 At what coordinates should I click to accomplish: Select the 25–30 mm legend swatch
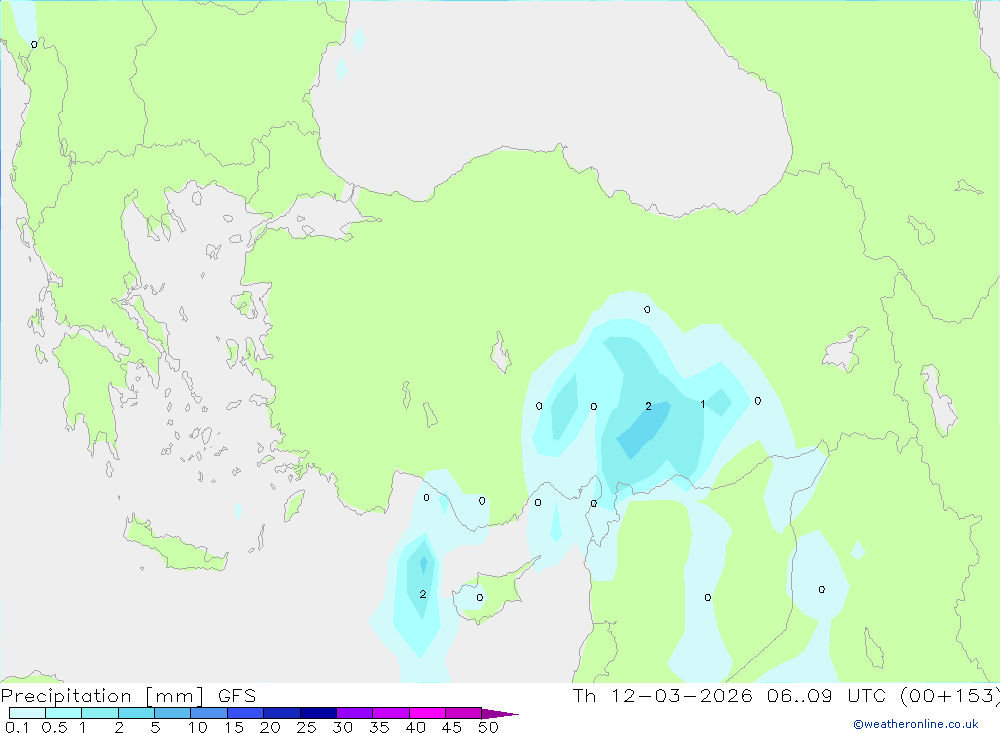coord(318,713)
